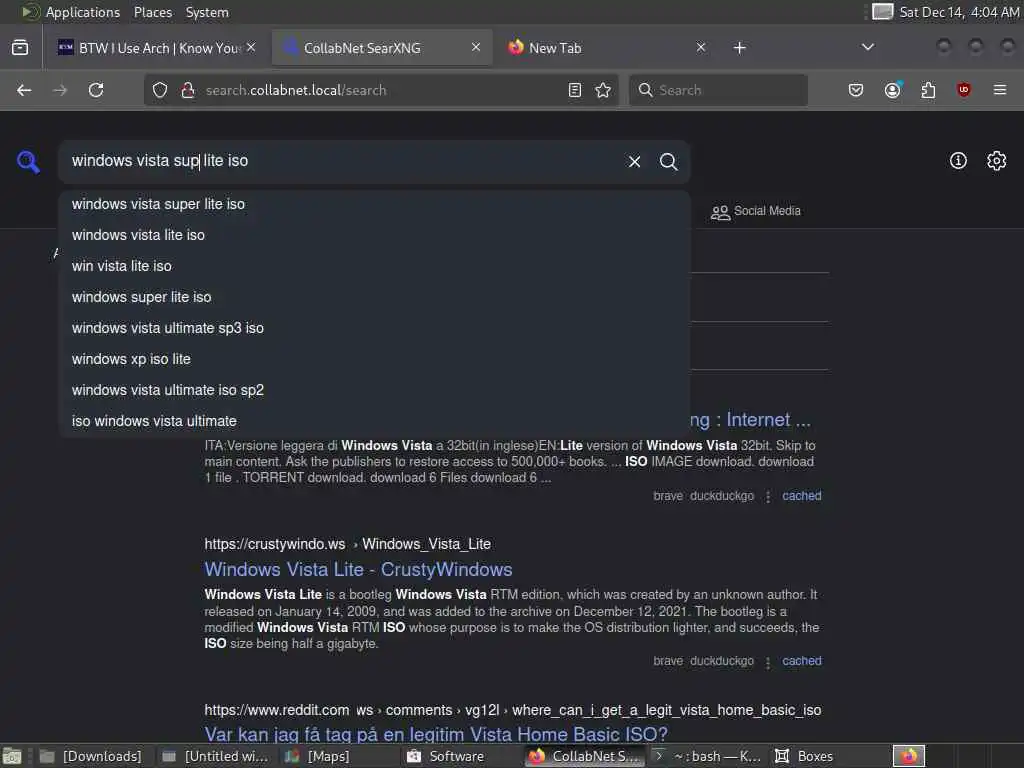Focus the SearXNG query input field
This screenshot has width=1024, height=768.
point(340,161)
